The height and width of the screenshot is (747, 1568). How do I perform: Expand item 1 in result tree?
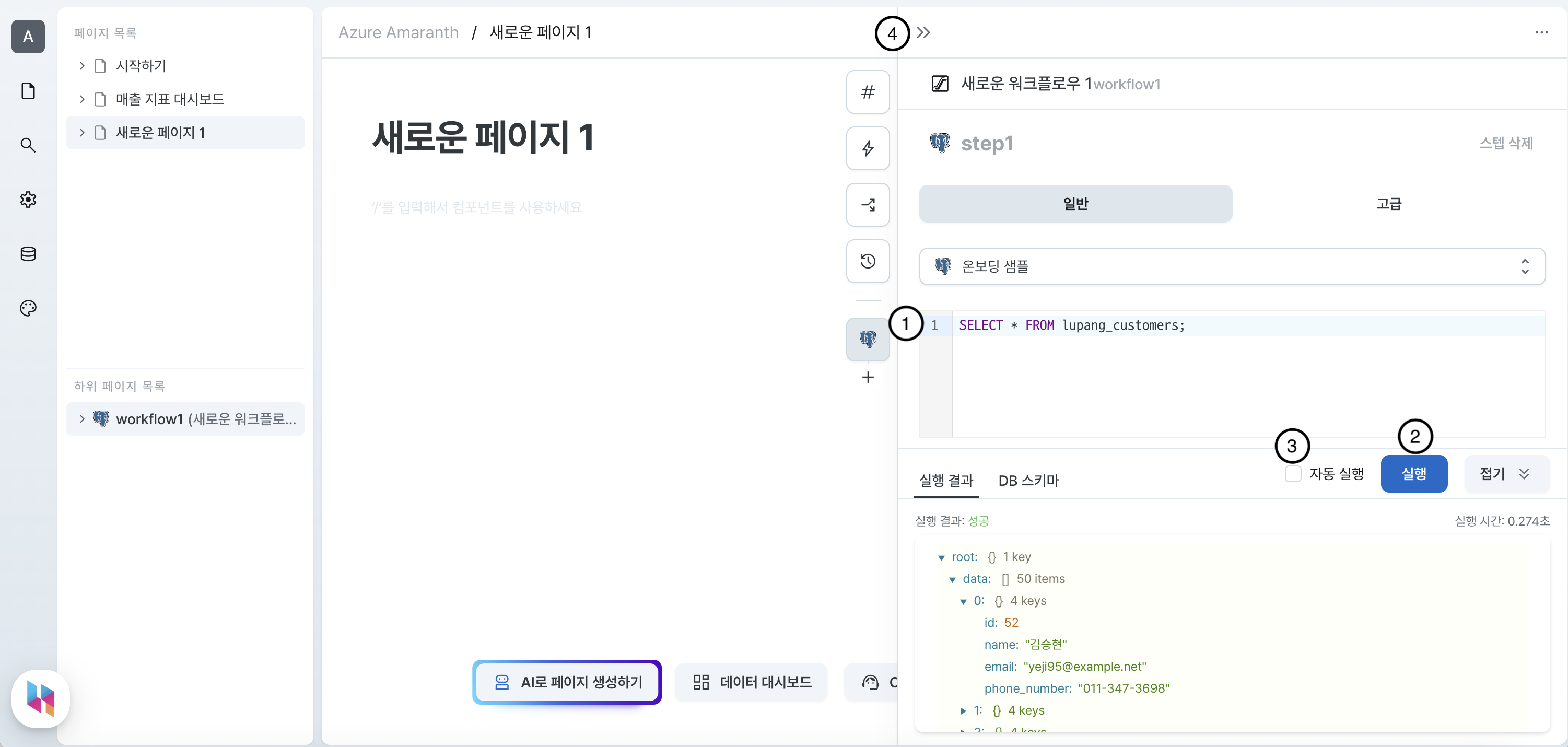tap(963, 711)
